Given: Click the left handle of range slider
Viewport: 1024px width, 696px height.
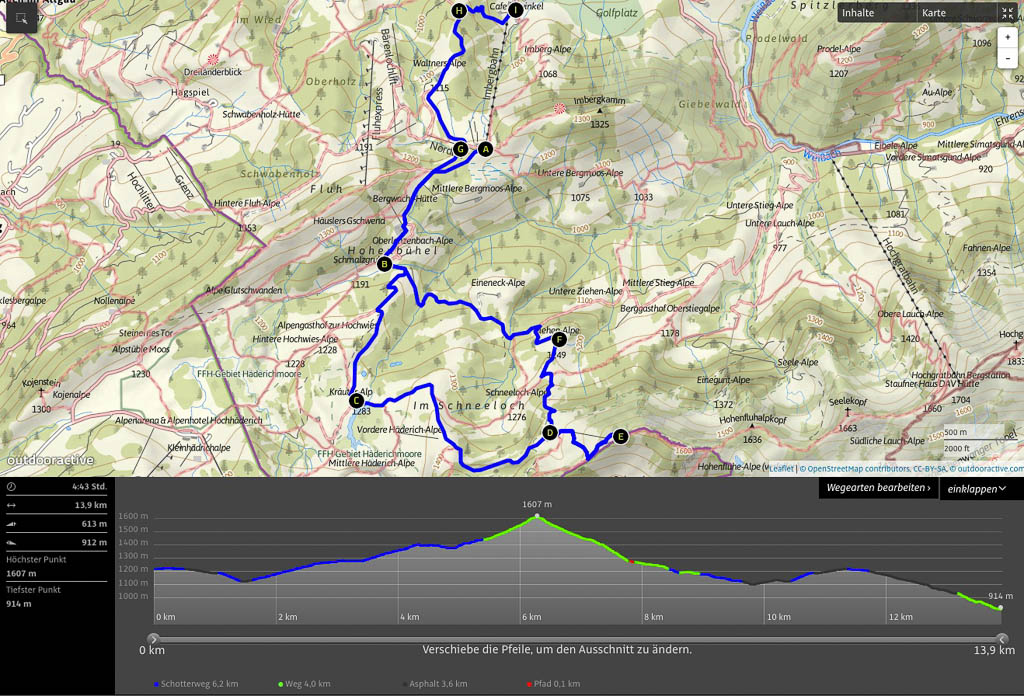Looking at the screenshot, I should (153, 638).
